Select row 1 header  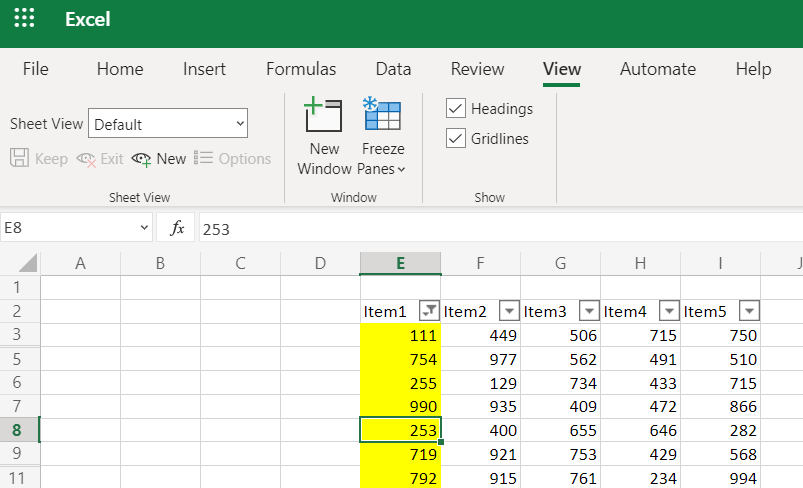point(19,287)
